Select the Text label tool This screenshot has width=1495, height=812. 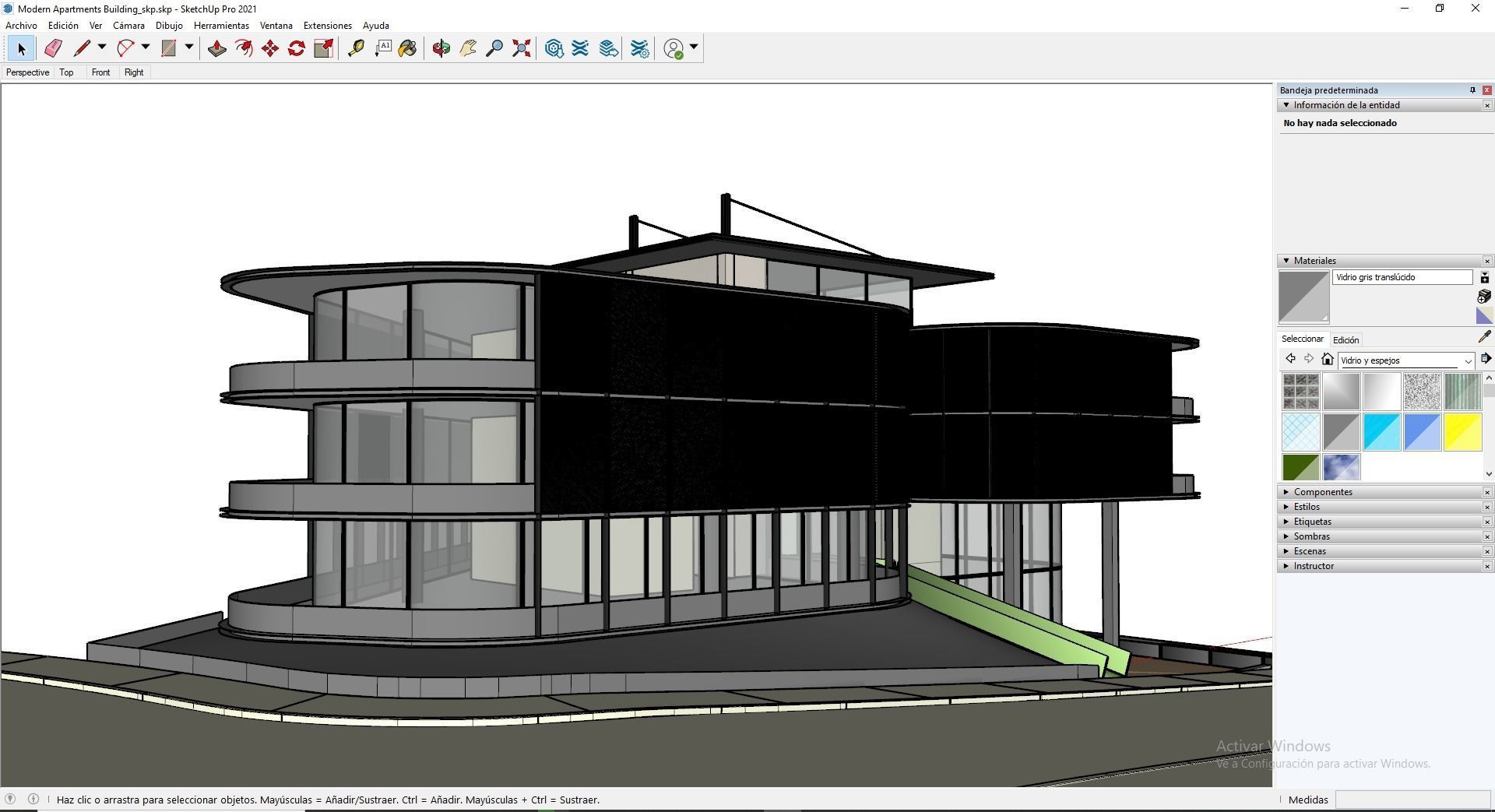(x=382, y=48)
